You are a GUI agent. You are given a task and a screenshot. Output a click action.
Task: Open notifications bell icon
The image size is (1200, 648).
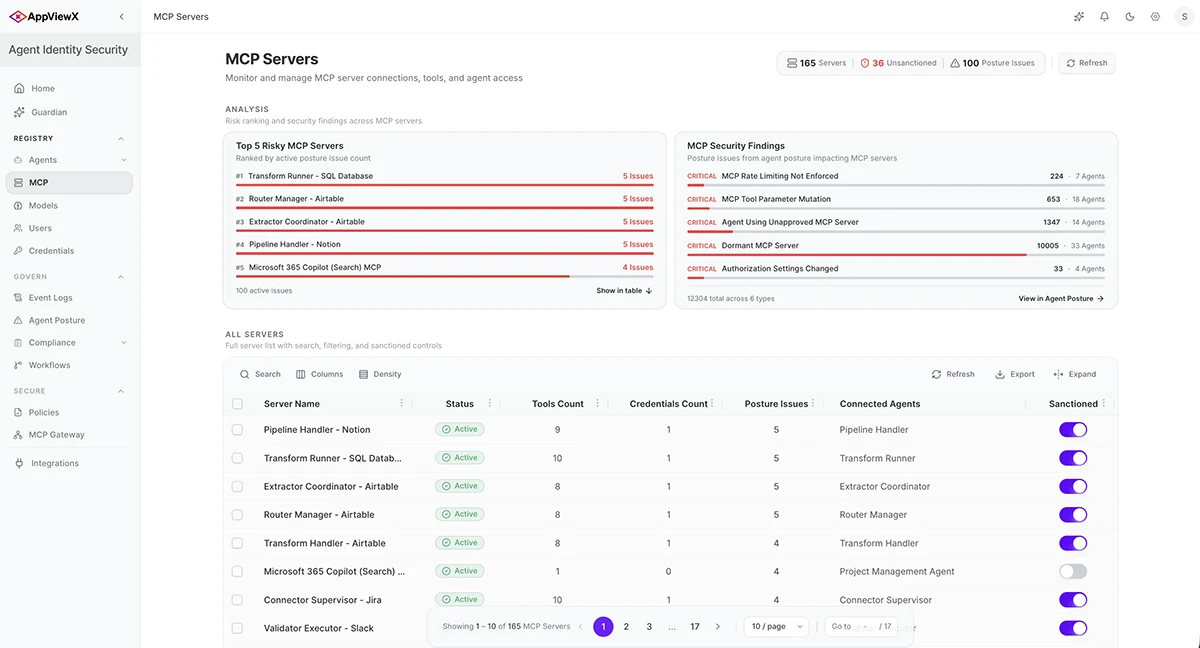coord(1104,17)
